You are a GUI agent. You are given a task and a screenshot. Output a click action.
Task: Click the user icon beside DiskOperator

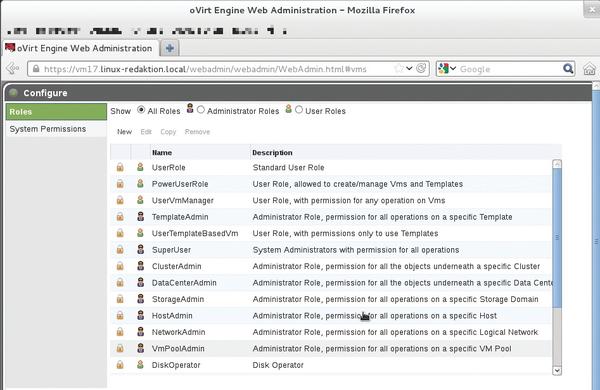coord(140,365)
